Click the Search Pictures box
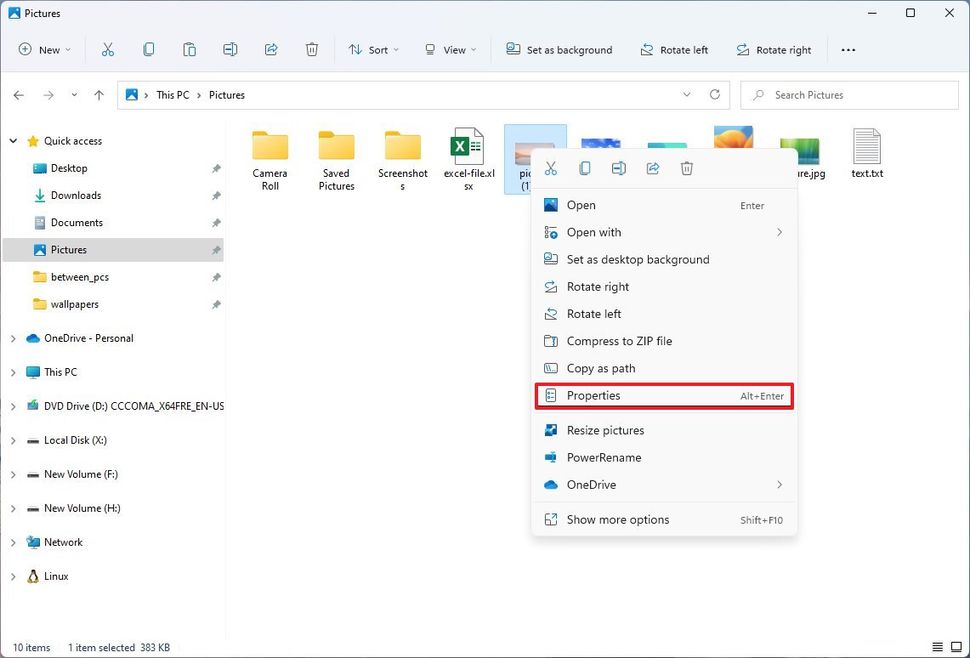Image resolution: width=970 pixels, height=658 pixels. pos(849,94)
